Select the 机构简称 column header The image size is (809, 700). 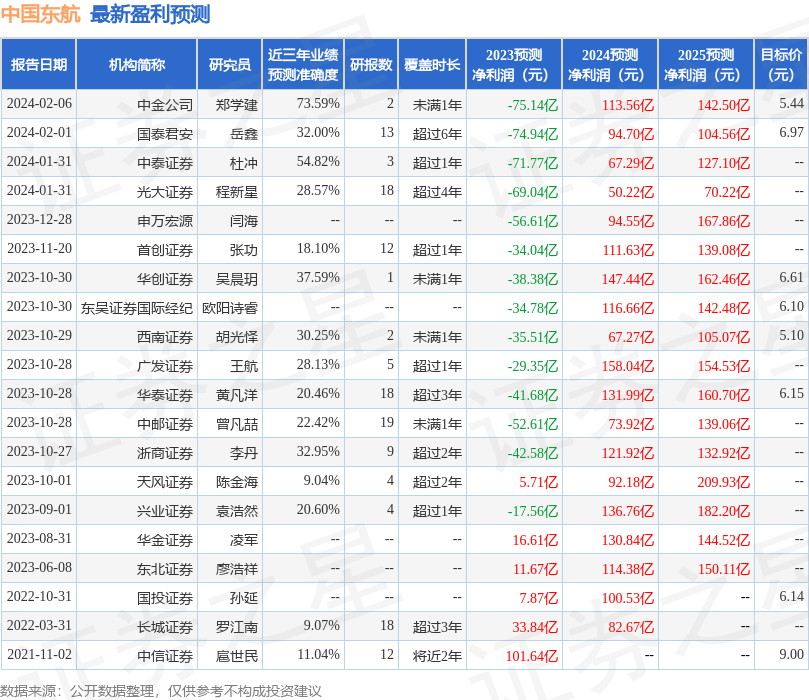point(137,64)
